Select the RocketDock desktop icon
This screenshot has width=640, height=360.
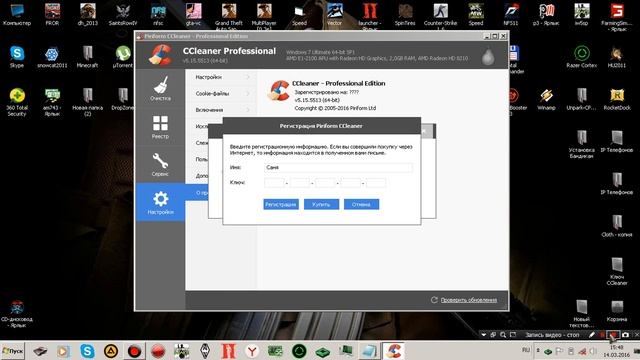(617, 99)
